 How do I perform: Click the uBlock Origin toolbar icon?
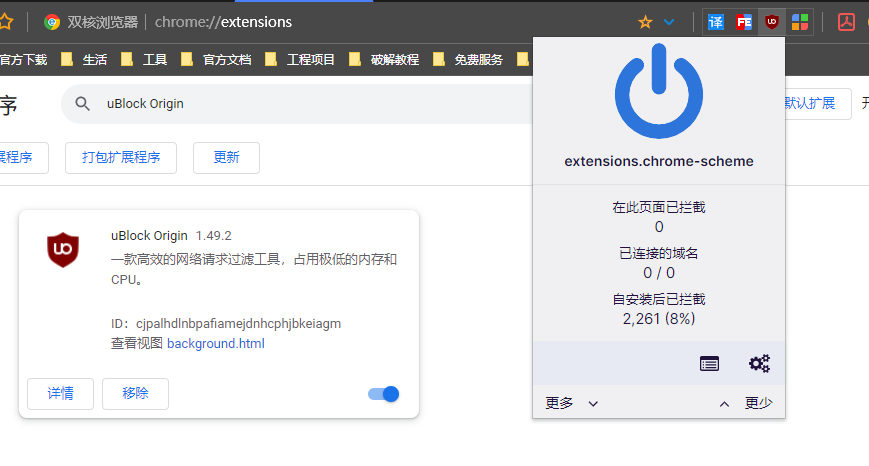(x=771, y=22)
